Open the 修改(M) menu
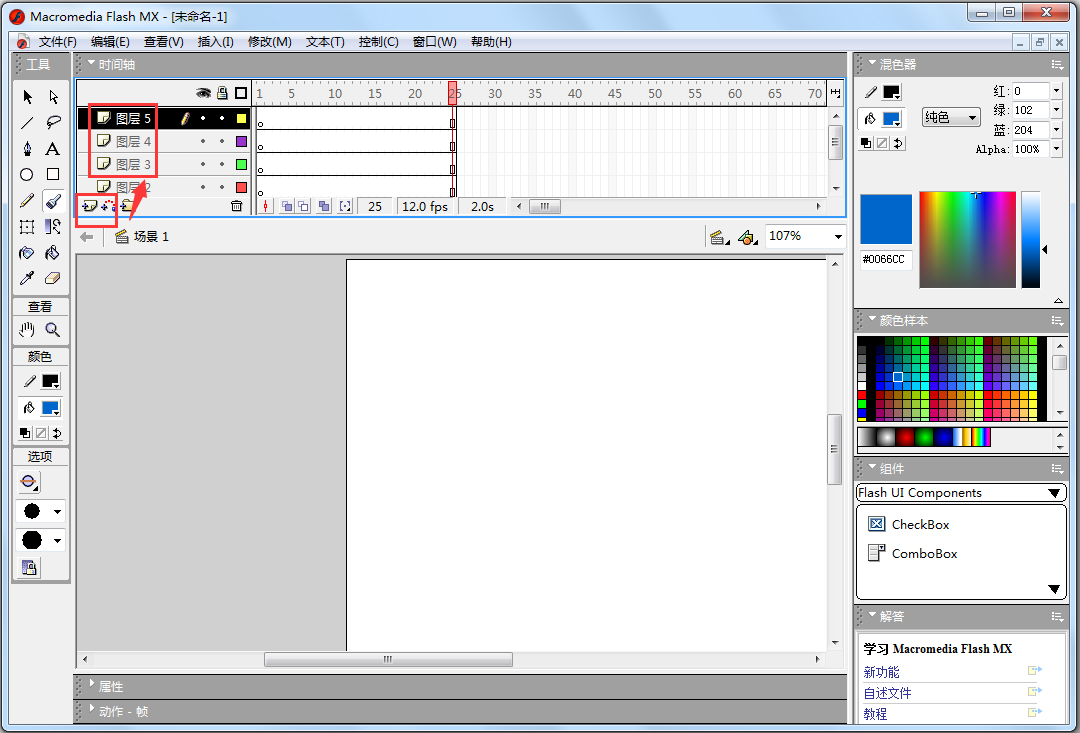 coord(269,42)
